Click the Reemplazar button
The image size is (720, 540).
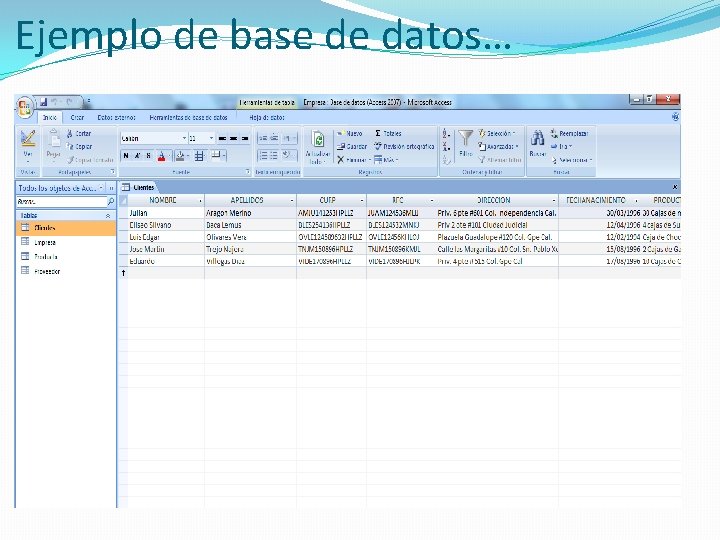[x=569, y=134]
